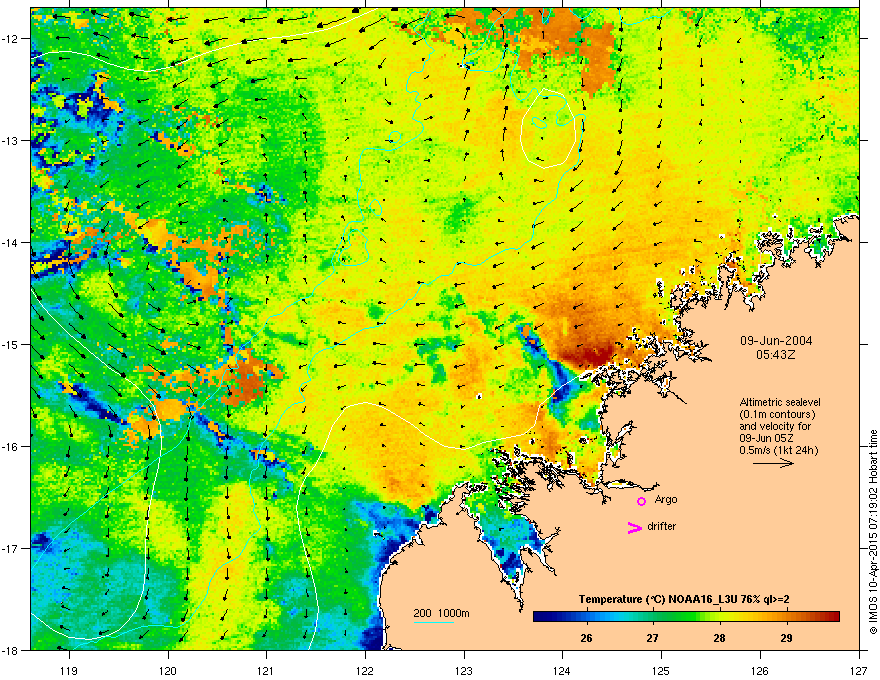Click the 'Argo' legend label
Viewport: 880px width, 680px height.
pyautogui.click(x=666, y=499)
